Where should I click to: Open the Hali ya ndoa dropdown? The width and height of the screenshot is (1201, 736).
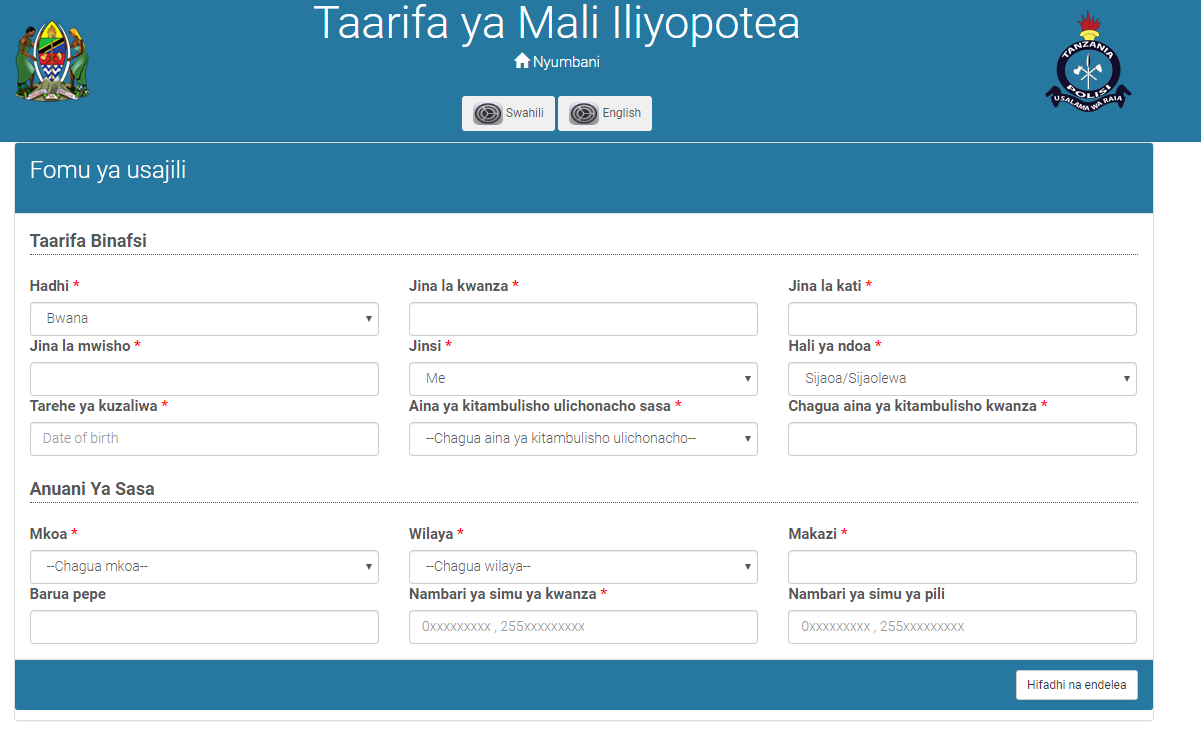pyautogui.click(x=962, y=379)
